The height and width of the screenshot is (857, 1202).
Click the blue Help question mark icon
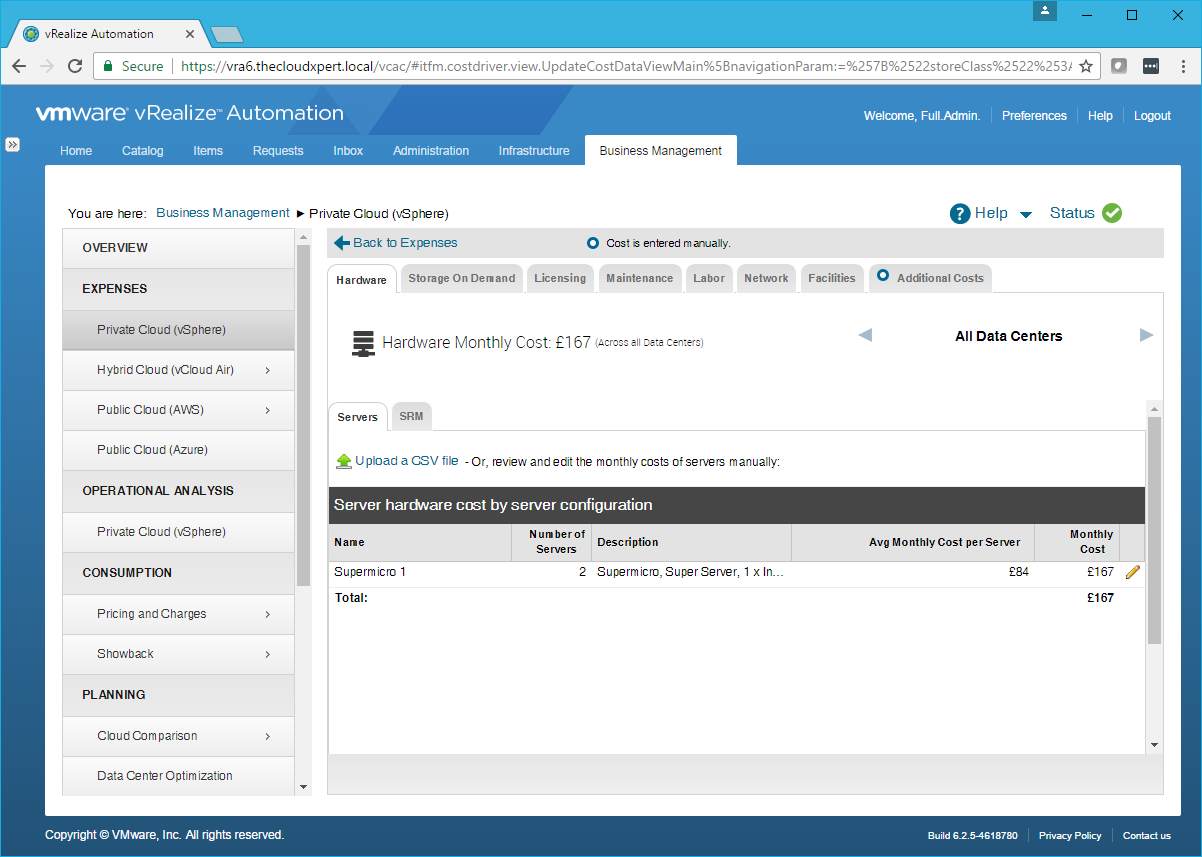(960, 213)
